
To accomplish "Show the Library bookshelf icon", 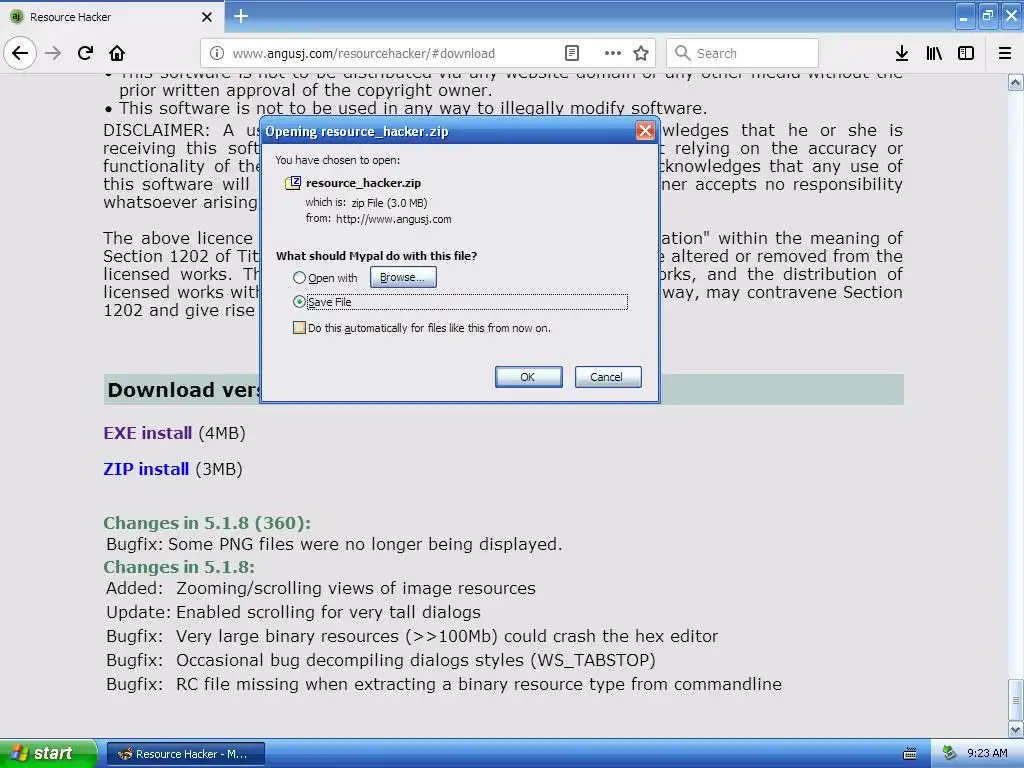I will 934,53.
